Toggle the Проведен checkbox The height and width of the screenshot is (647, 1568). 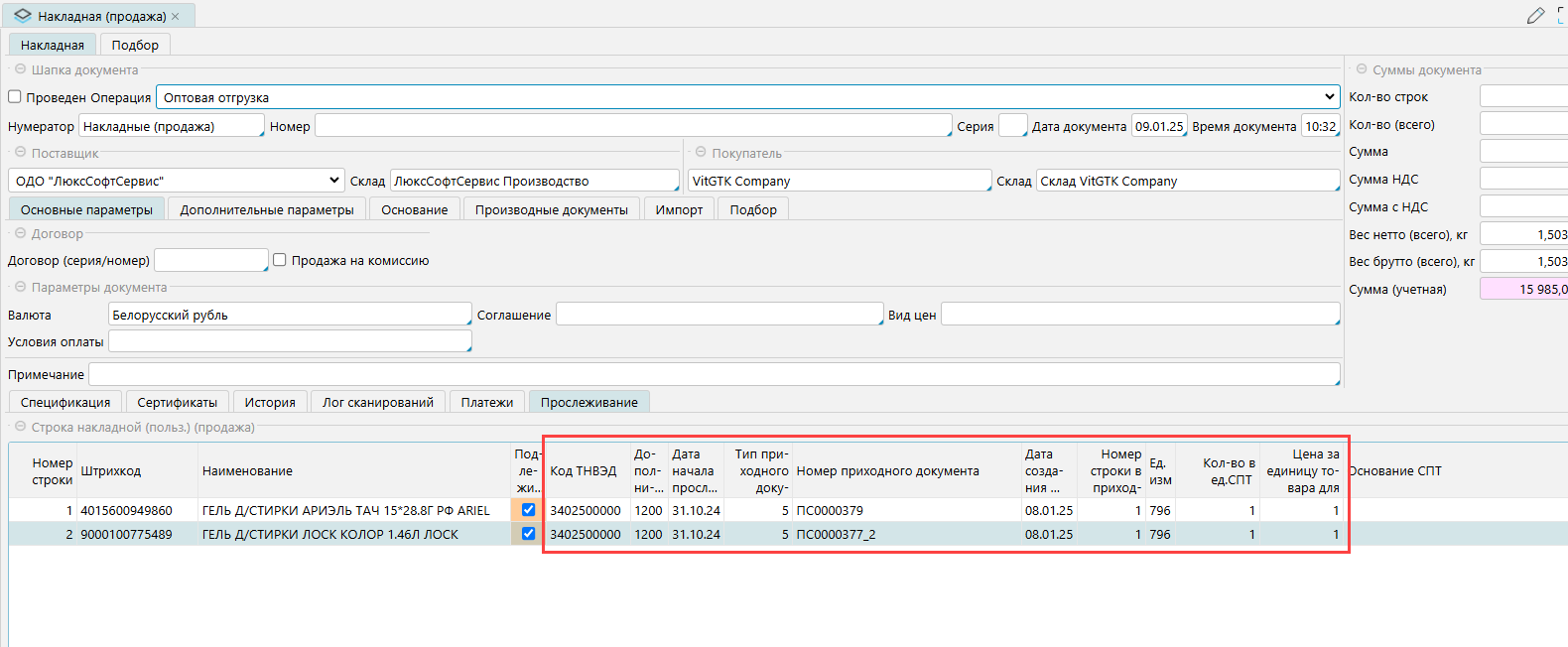tap(15, 97)
